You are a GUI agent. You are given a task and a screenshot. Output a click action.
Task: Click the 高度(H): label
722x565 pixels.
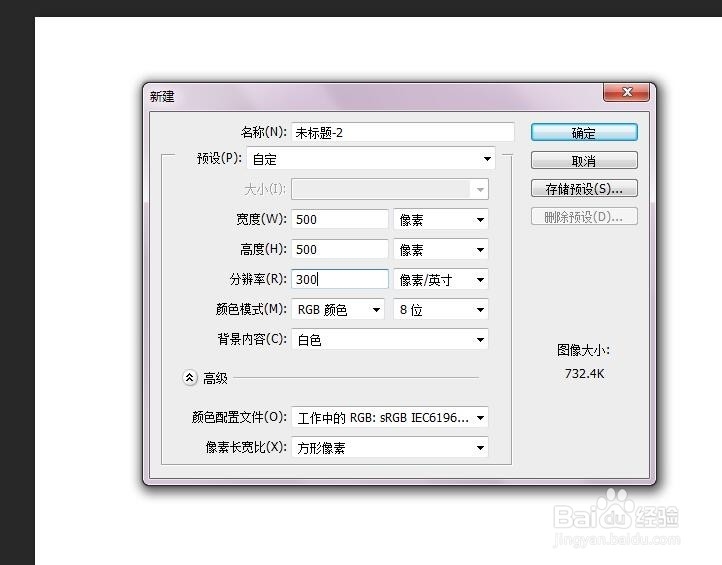pyautogui.click(x=263, y=249)
